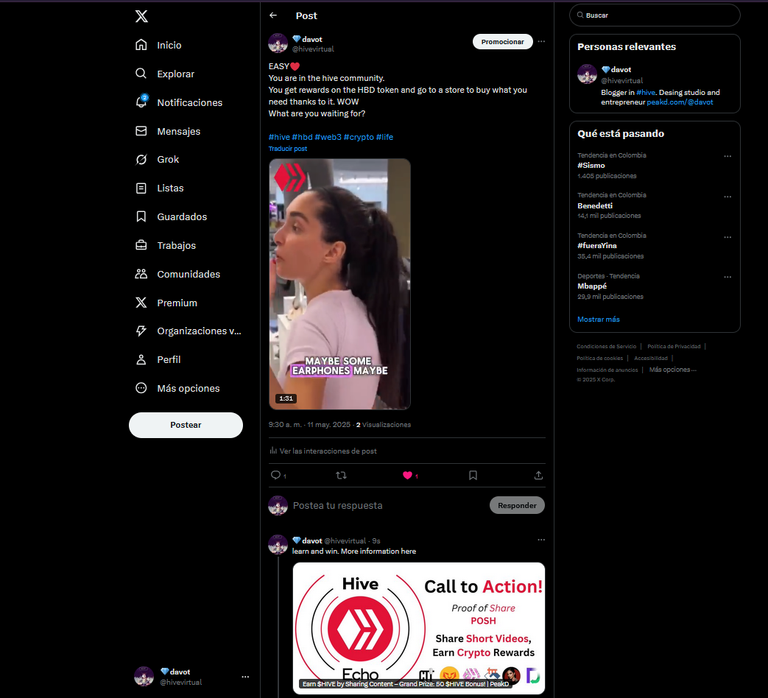Open Más opciones in sidebar
768x698 pixels.
tap(177, 388)
